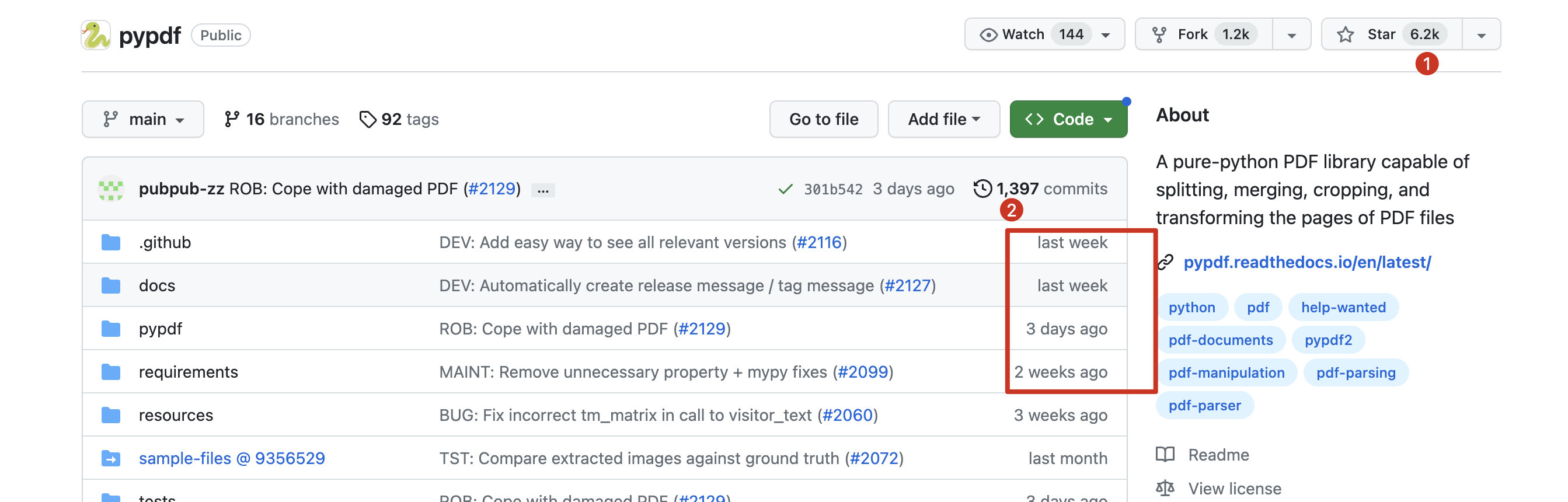This screenshot has height=502, width=1568.
Task: Expand the Add file dropdown
Action: tap(943, 119)
